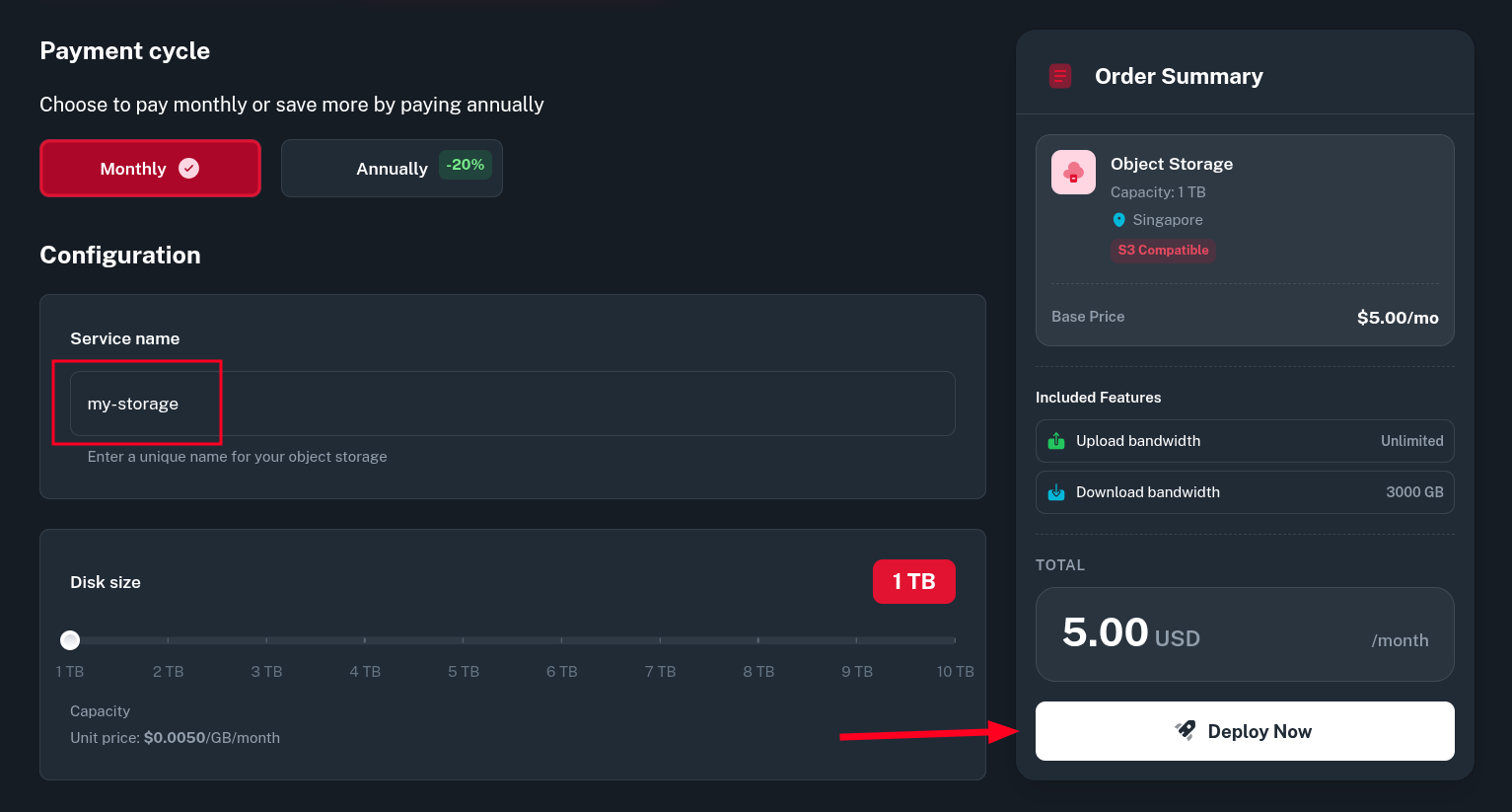
Task: Click the checkmark icon on Monthly
Action: point(188,169)
